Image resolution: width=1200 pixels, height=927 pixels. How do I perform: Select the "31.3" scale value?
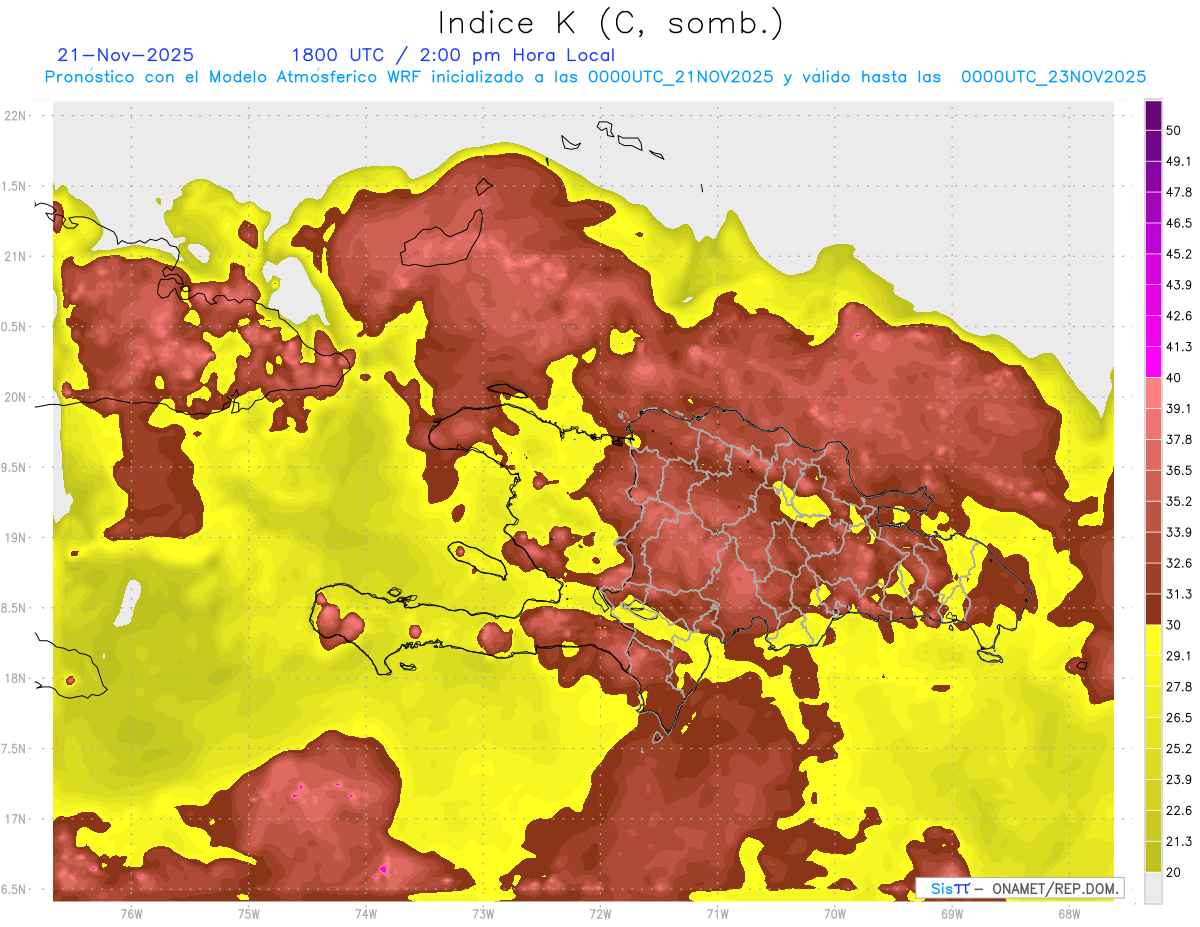(x=1179, y=594)
